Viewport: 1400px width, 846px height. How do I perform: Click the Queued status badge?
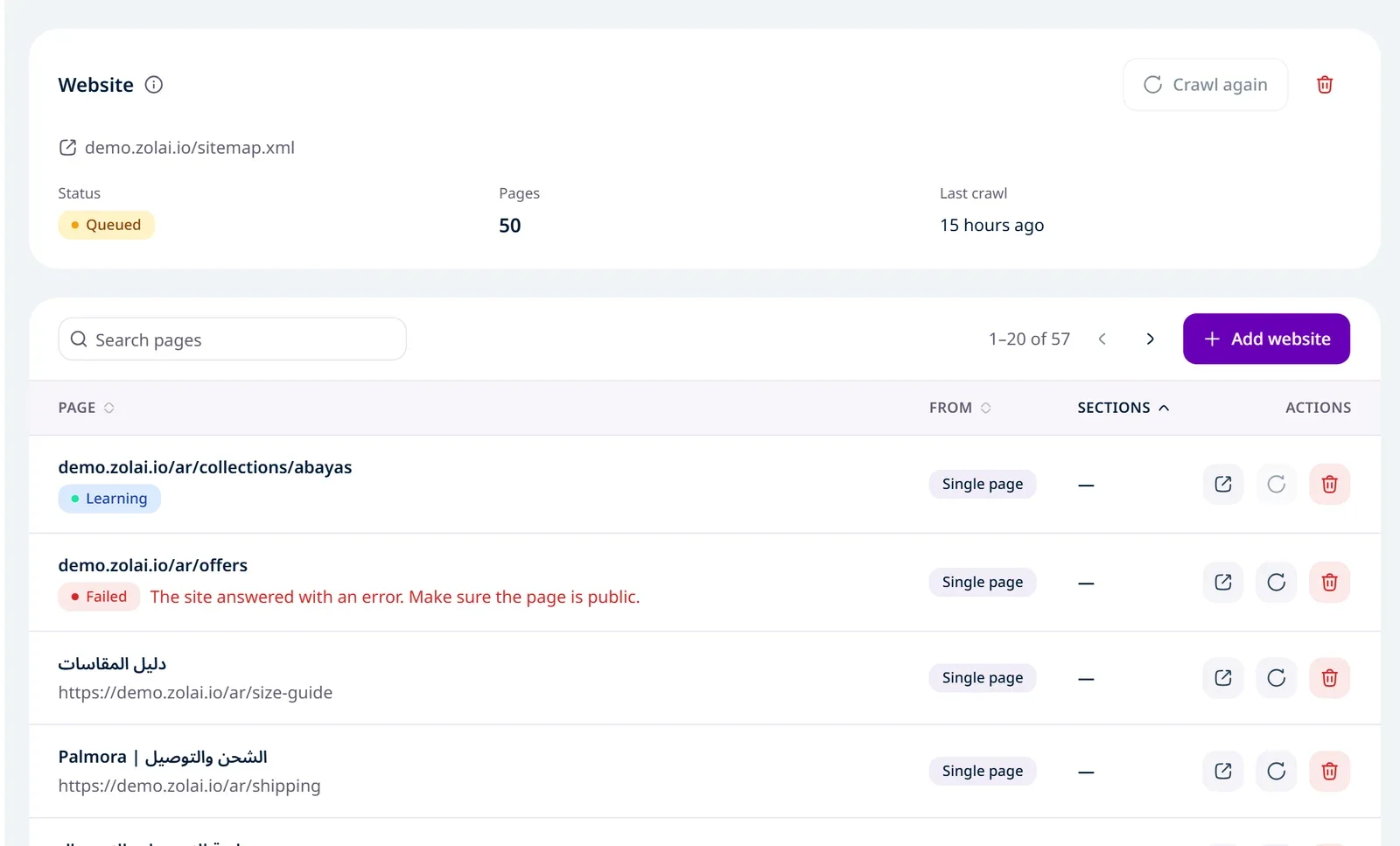[x=106, y=225]
